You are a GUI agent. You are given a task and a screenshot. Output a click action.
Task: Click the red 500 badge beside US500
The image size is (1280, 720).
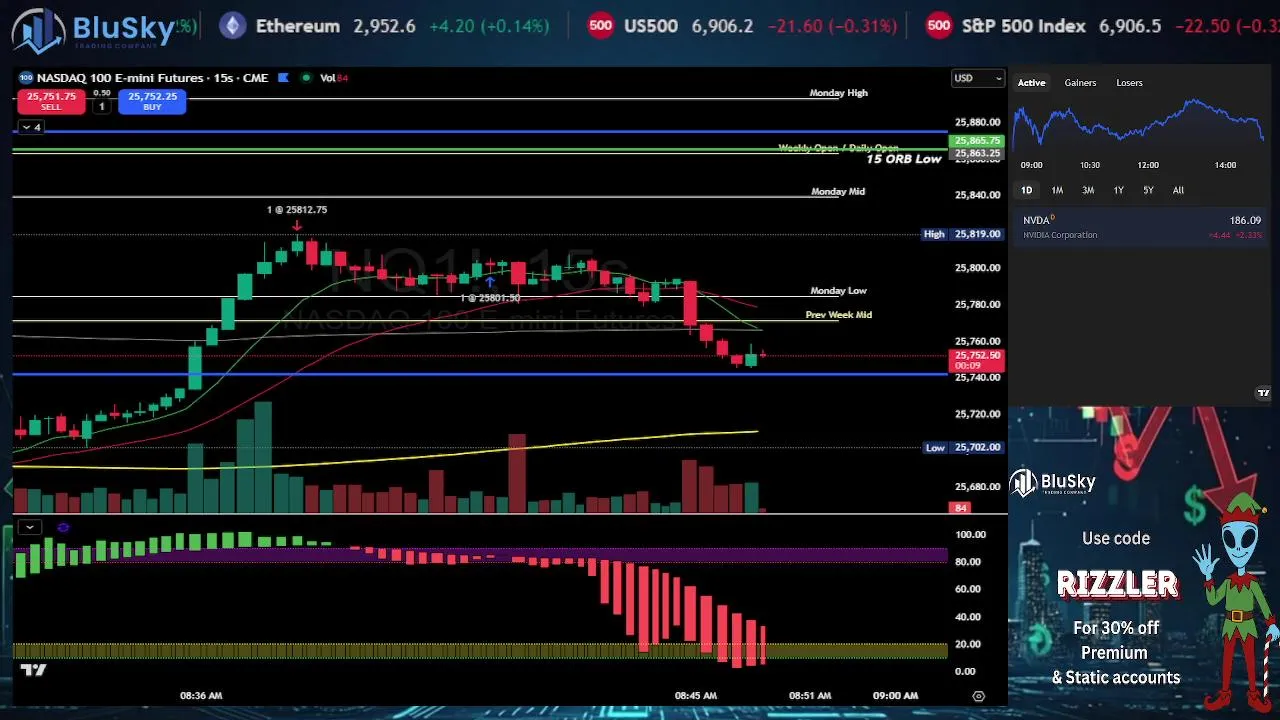click(600, 26)
